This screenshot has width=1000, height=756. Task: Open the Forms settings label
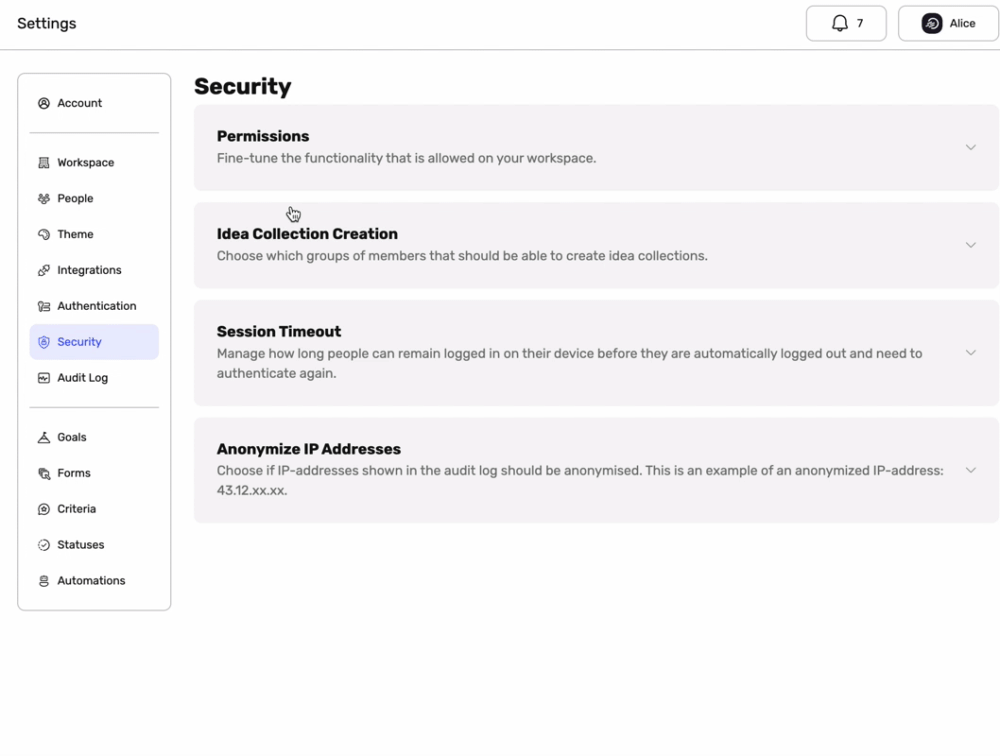74,473
